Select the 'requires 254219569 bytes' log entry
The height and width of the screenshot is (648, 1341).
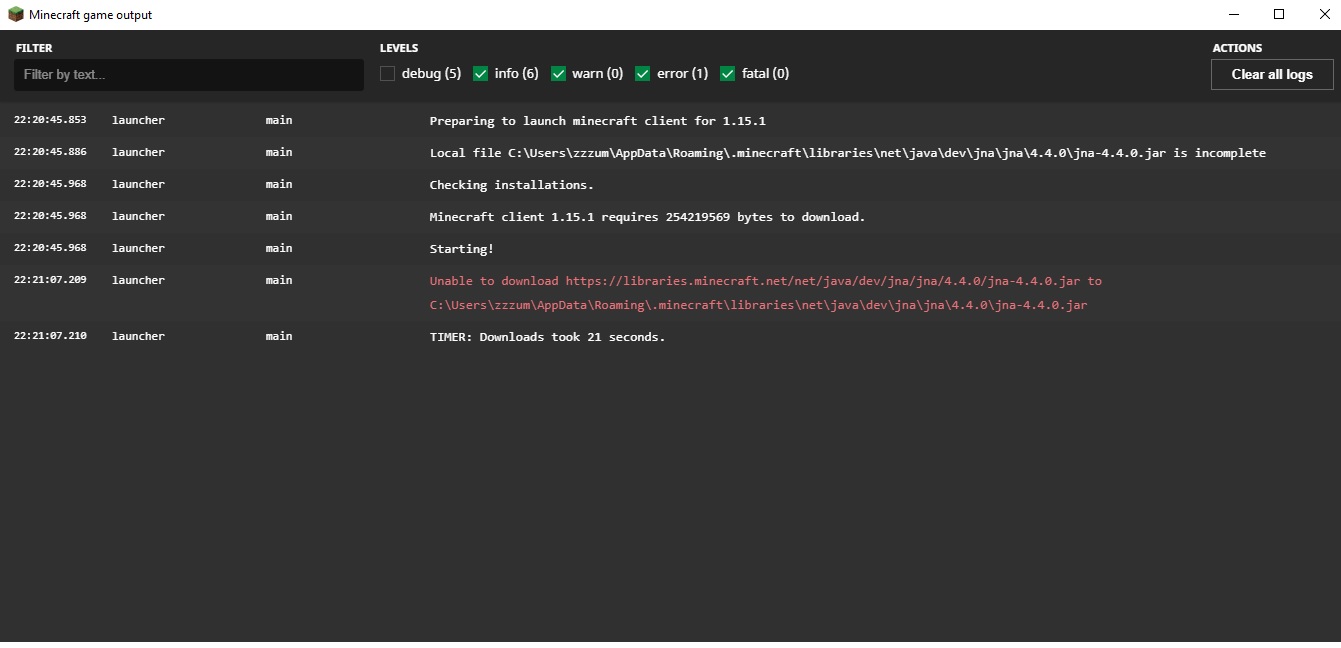(x=647, y=217)
